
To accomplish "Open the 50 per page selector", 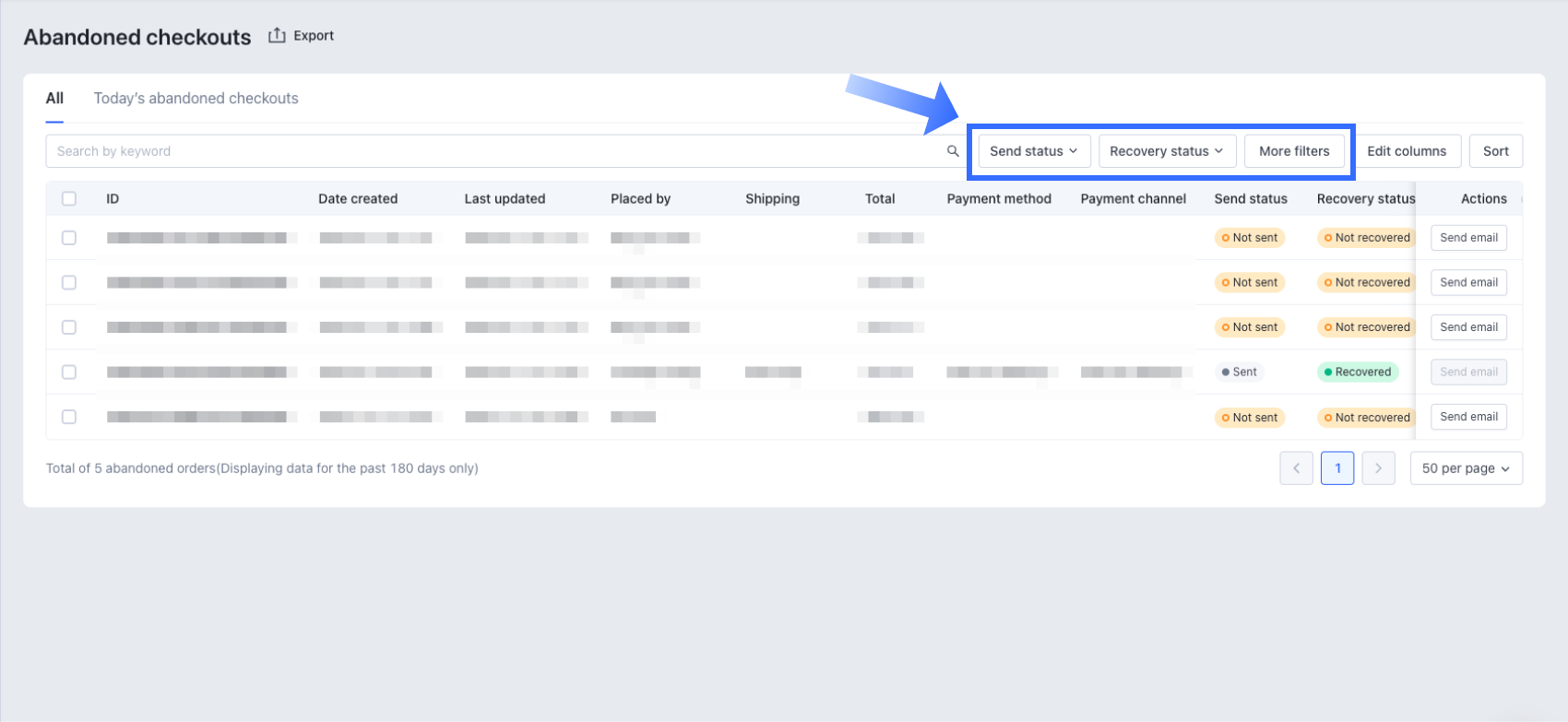I will (1466, 468).
